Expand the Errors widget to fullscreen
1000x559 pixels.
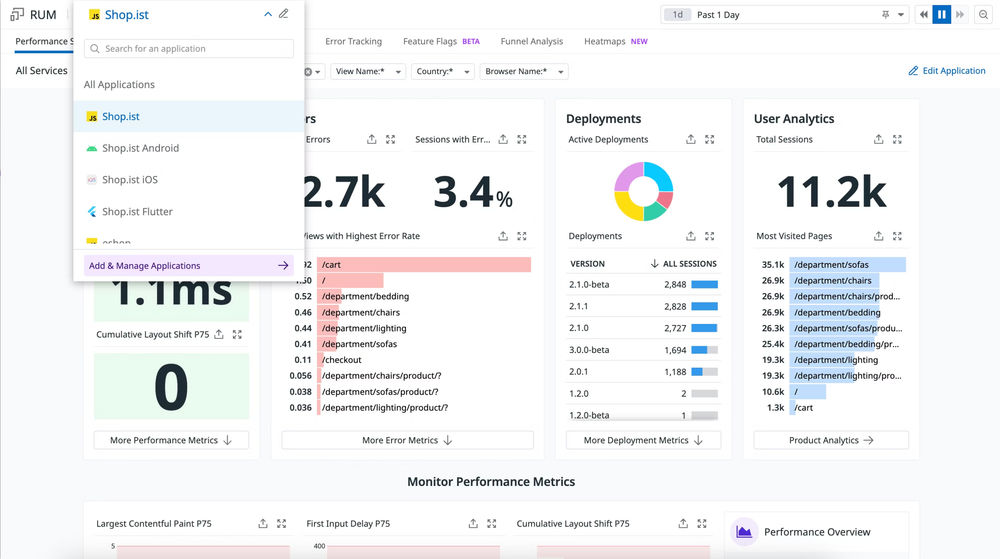pos(390,139)
